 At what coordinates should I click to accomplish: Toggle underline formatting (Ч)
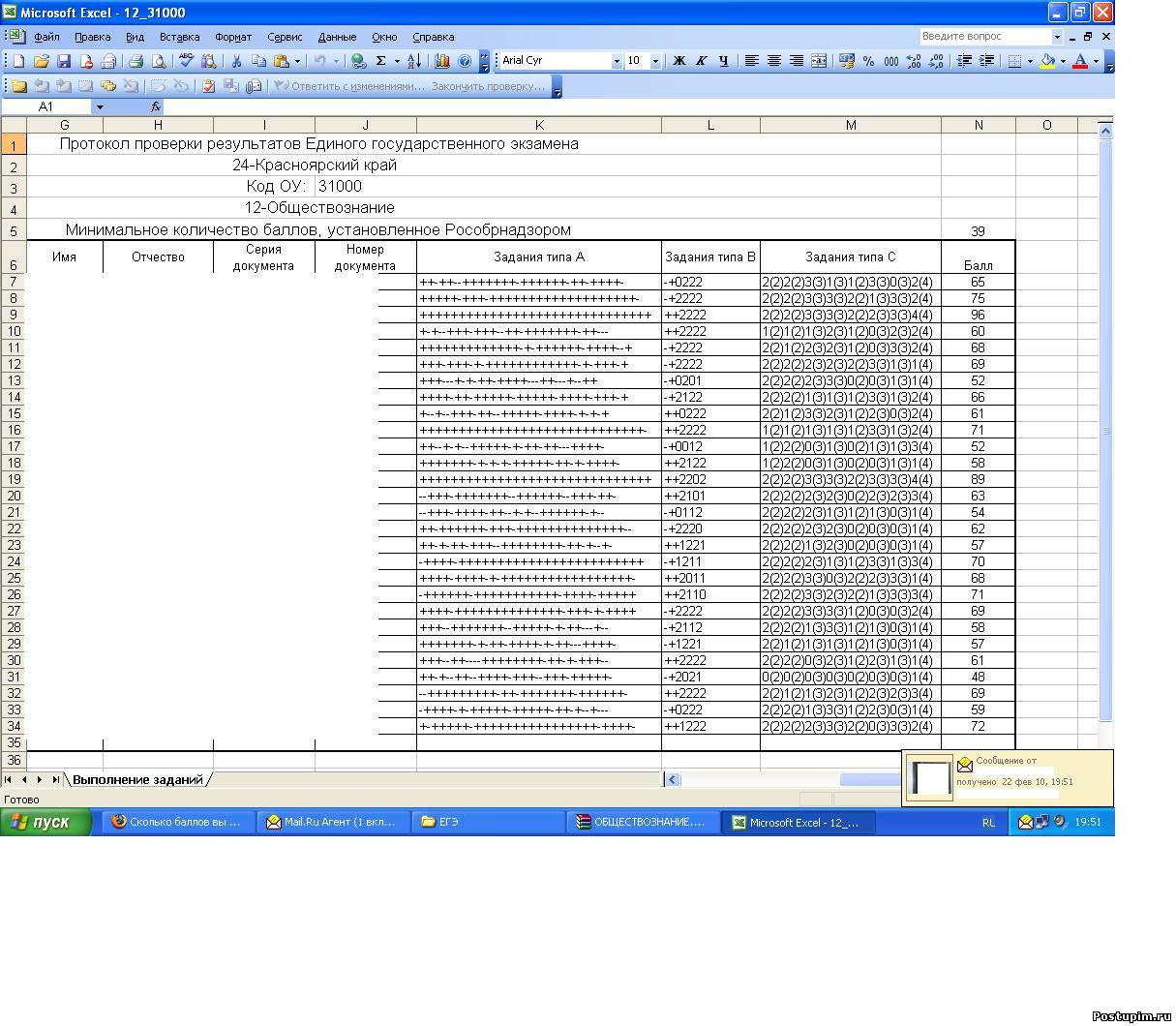723,61
